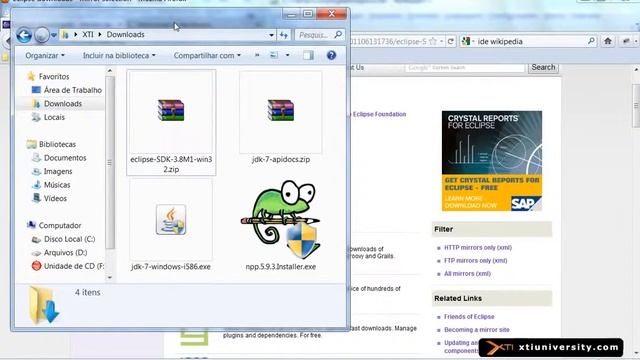Open the recent locations dropdown arrow
Screen dimensions: 640x360
54,35
